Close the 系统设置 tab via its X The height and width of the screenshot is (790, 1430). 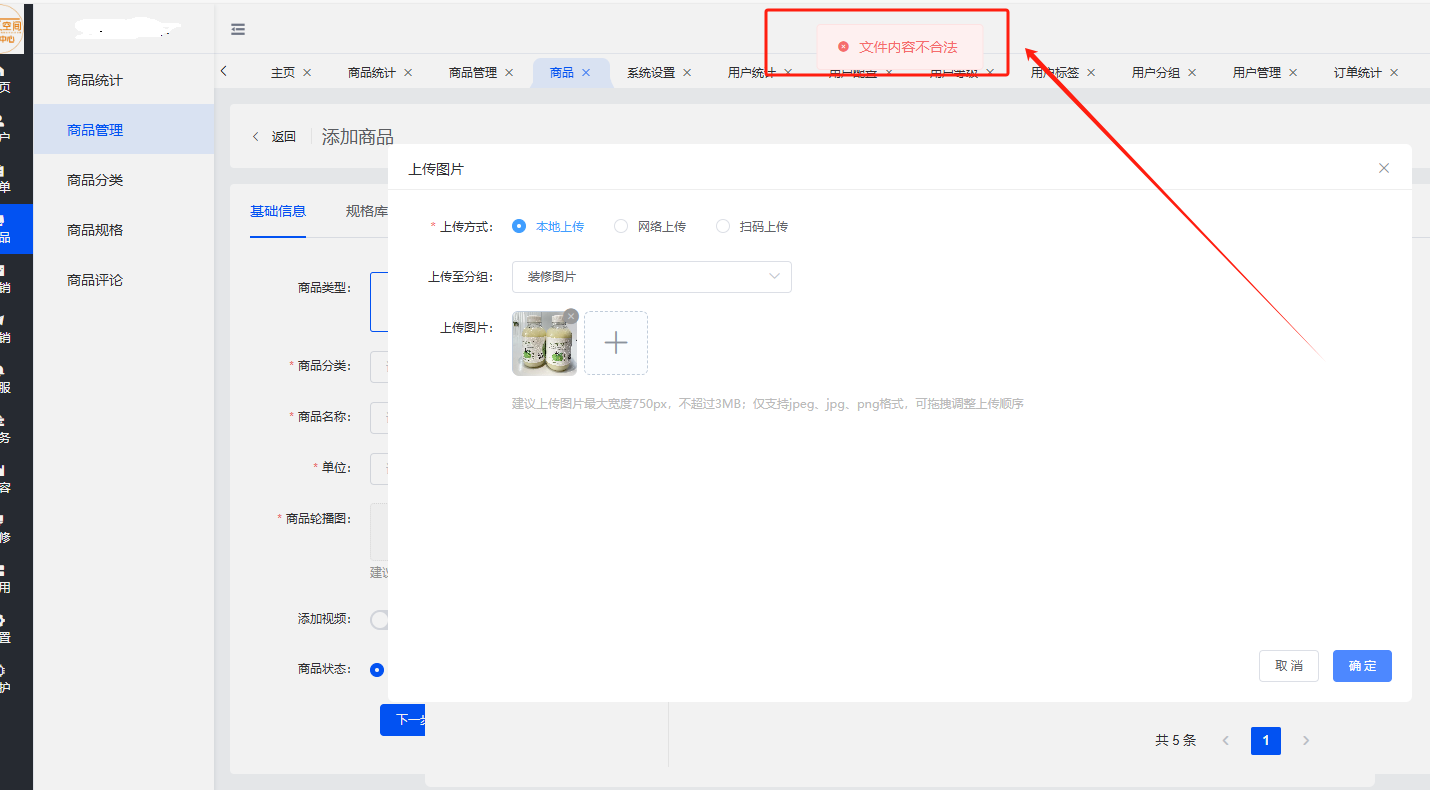687,73
